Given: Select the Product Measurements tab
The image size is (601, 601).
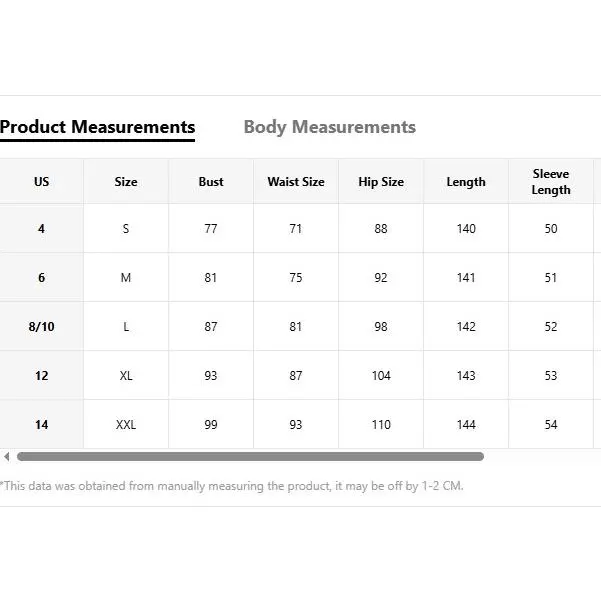Looking at the screenshot, I should pyautogui.click(x=97, y=127).
